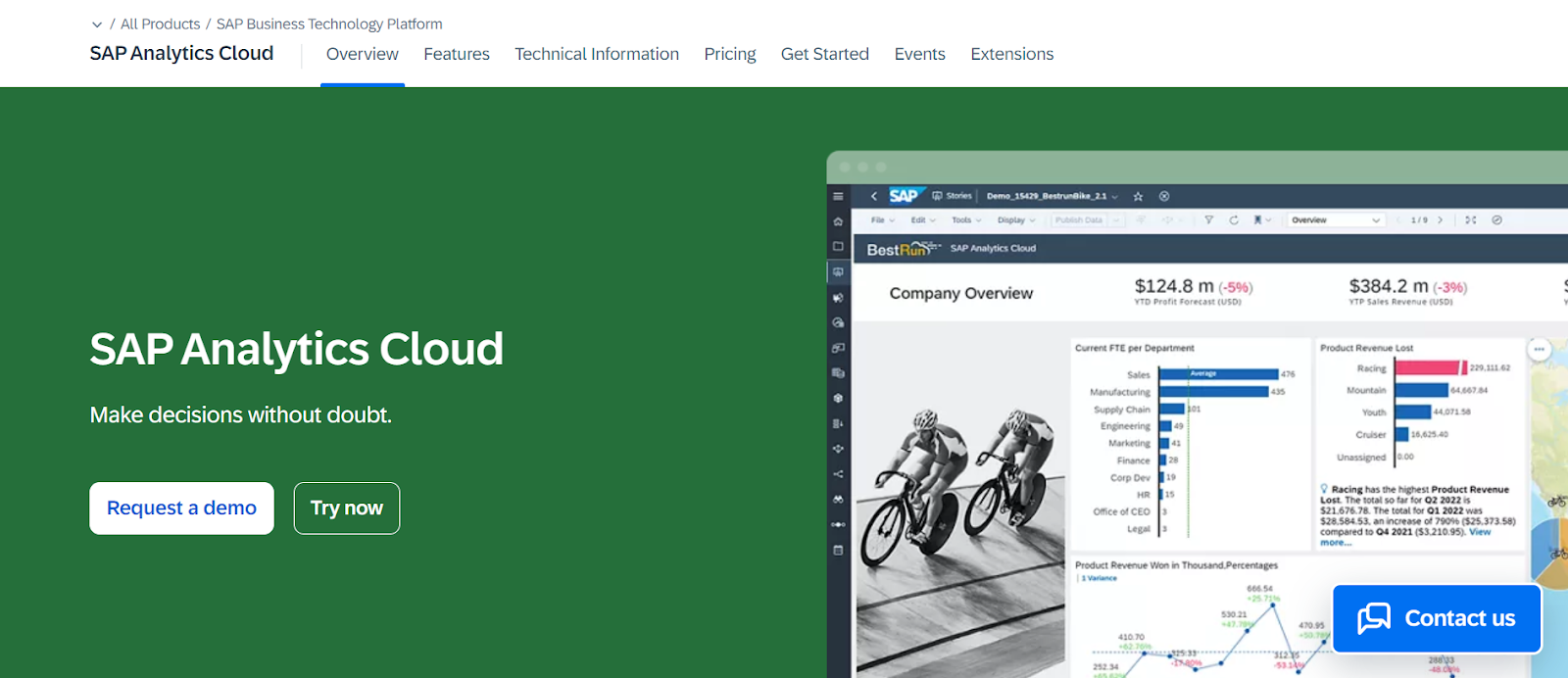Switch to the Overview tab
The image size is (1568, 678).
pos(363,54)
